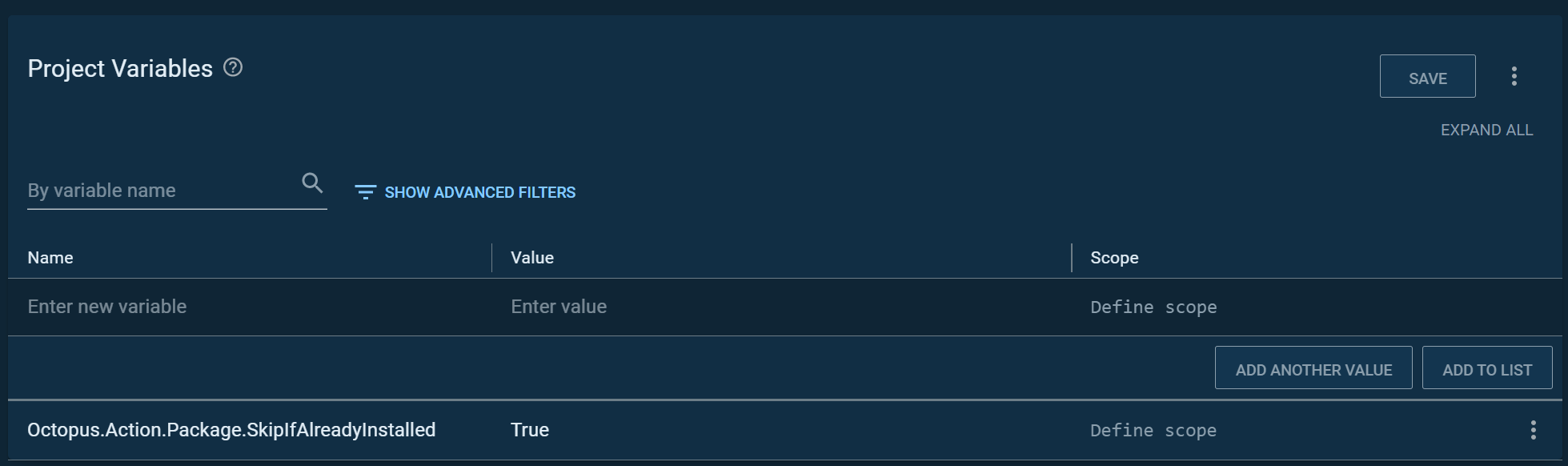Viewport: 1568px width, 466px height.
Task: Click Add Another Value
Action: click(x=1313, y=368)
